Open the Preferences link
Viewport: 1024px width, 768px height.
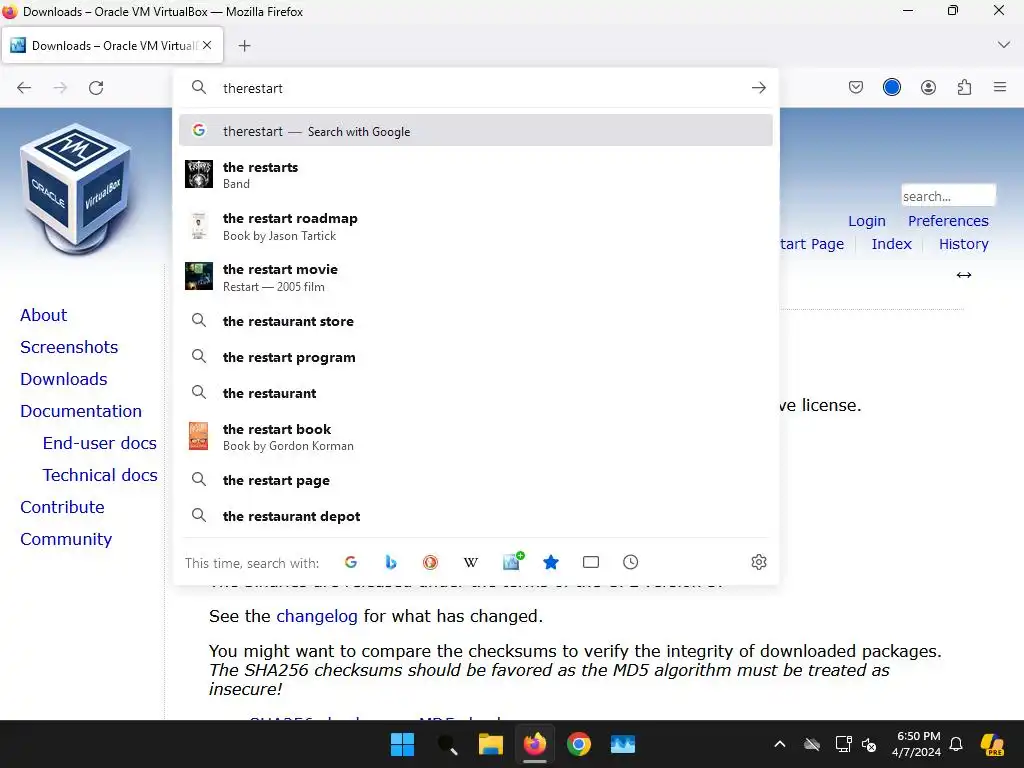click(x=948, y=221)
